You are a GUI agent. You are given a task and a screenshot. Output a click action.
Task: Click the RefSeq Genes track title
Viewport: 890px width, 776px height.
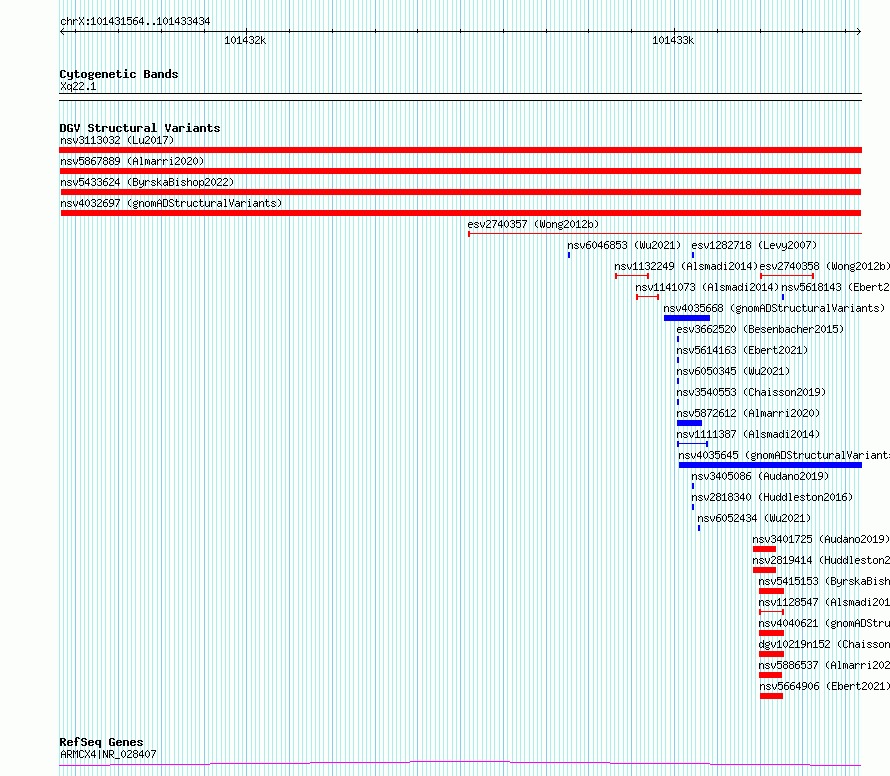click(x=101, y=743)
